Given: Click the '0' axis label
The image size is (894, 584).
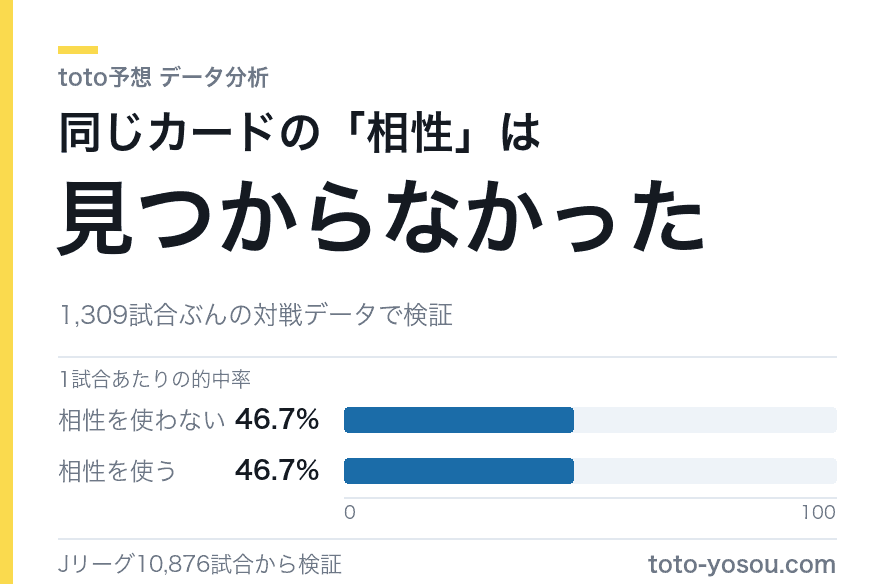Looking at the screenshot, I should coord(350,512).
